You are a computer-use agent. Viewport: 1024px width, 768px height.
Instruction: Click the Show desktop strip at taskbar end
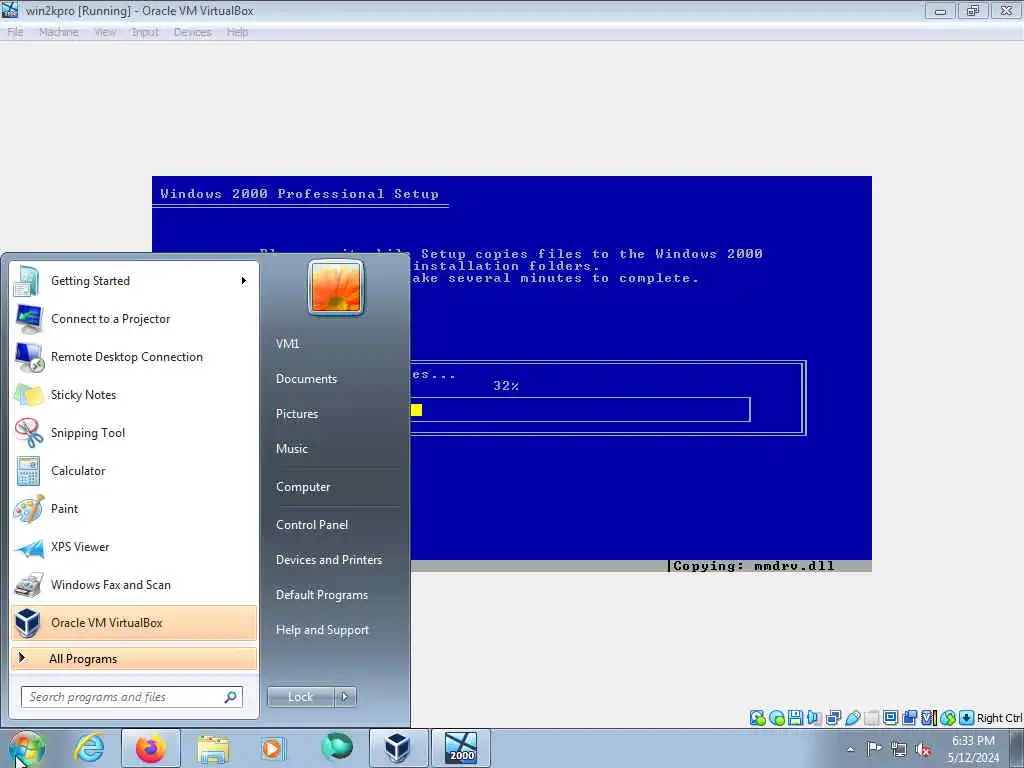click(x=1017, y=748)
